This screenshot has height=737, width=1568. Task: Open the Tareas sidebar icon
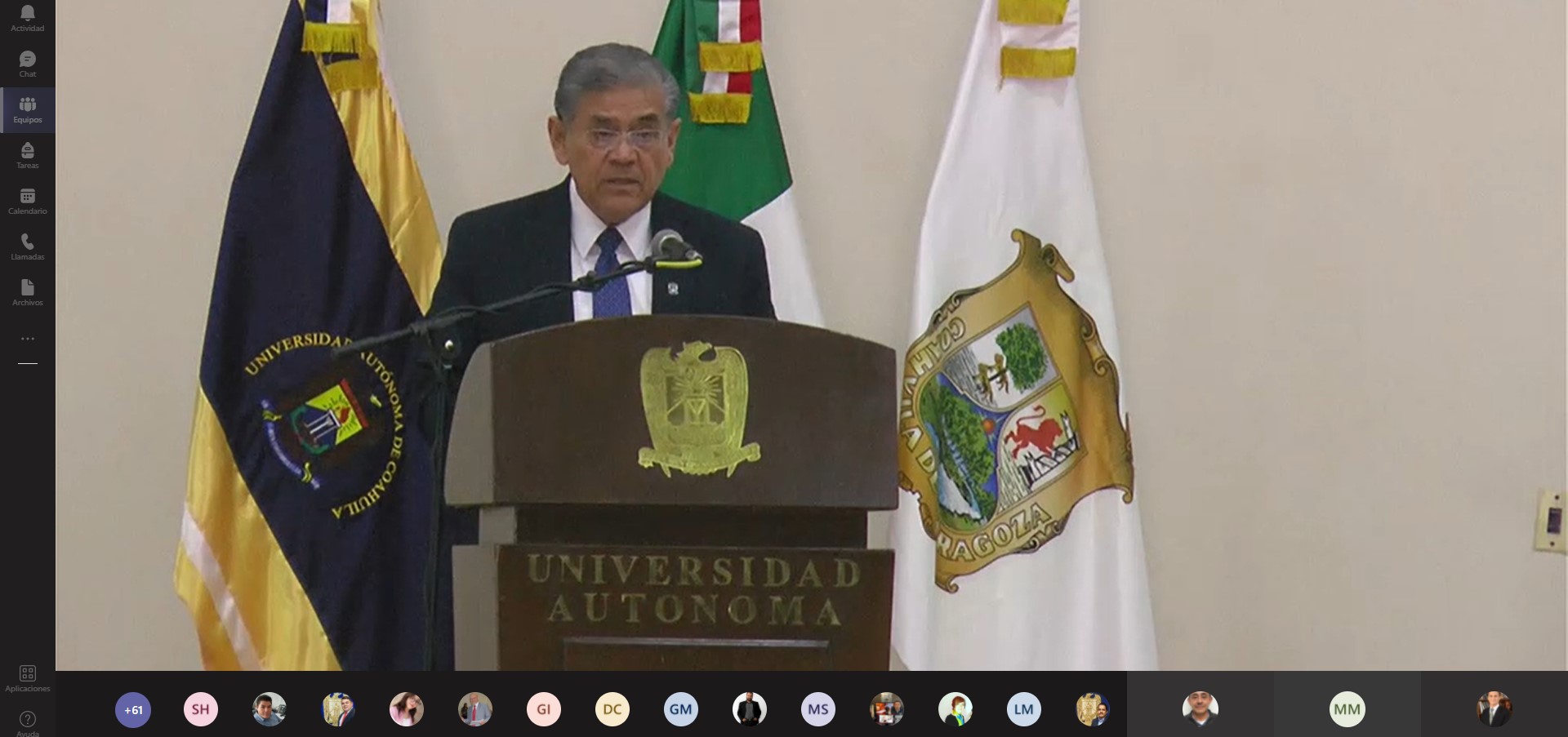pos(27,155)
